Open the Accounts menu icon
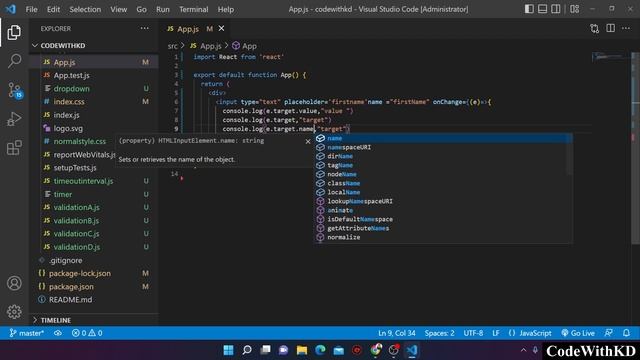This screenshot has width=640, height=360. (14, 283)
